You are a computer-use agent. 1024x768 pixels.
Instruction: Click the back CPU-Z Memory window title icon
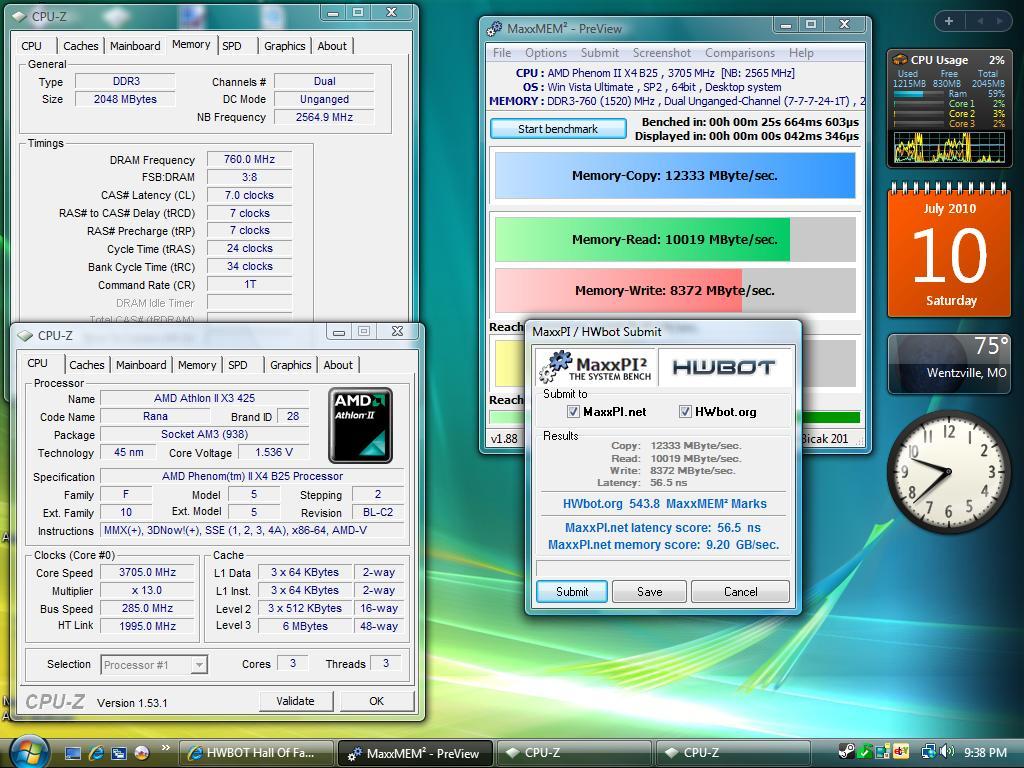click(20, 16)
